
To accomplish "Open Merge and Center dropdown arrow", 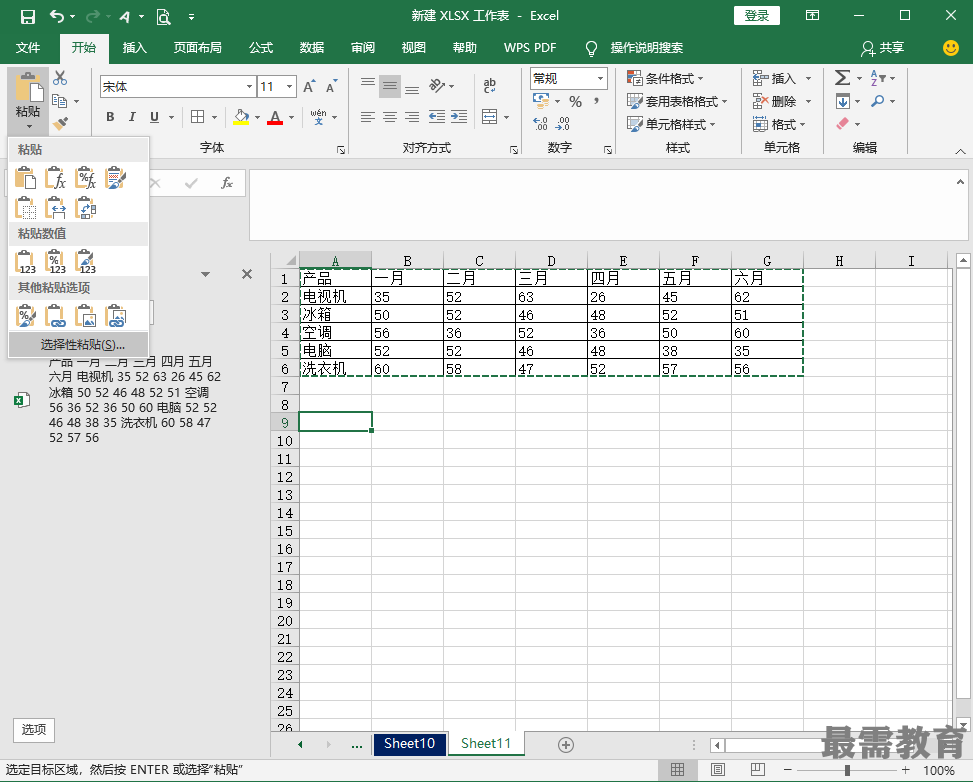I will pyautogui.click(x=507, y=117).
